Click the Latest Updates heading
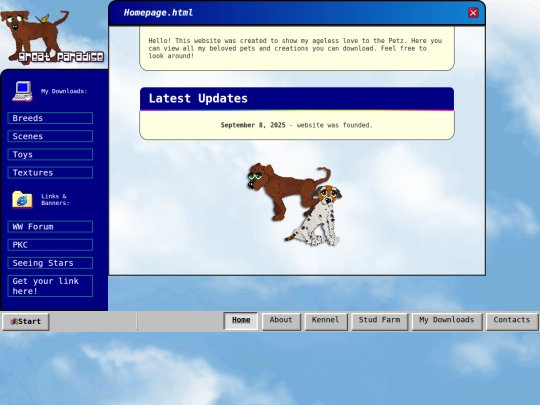This screenshot has height=405, width=540. pyautogui.click(x=198, y=98)
